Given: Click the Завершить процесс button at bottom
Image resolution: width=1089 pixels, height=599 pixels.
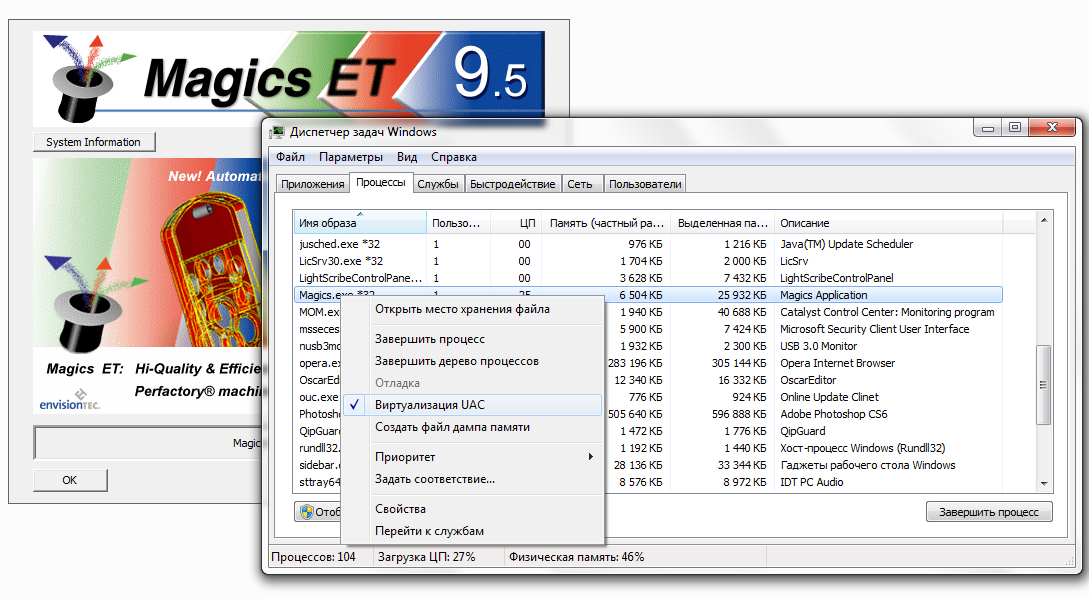Looking at the screenshot, I should coord(989,512).
